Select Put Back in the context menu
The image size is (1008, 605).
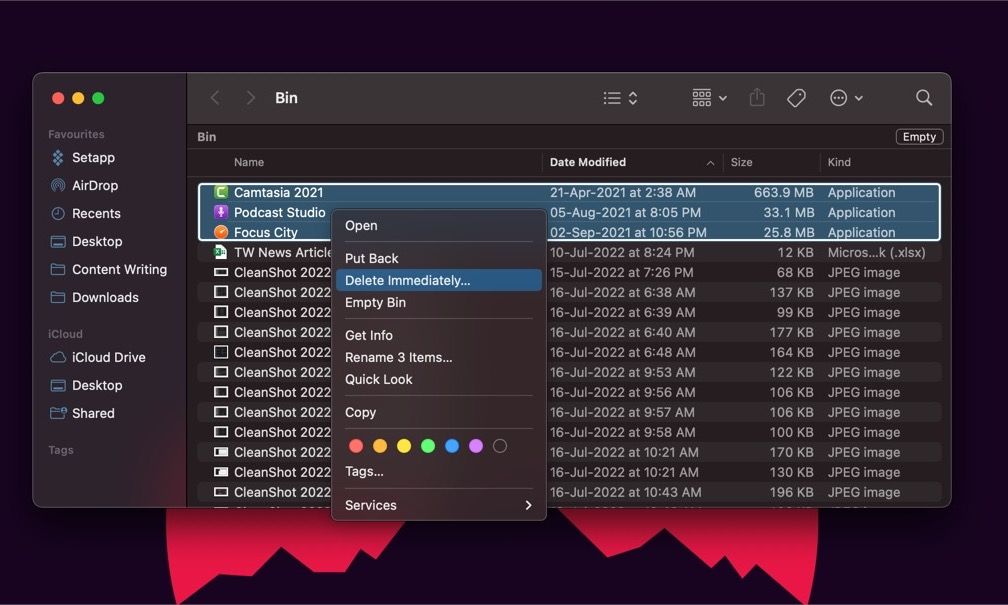pyautogui.click(x=438, y=258)
